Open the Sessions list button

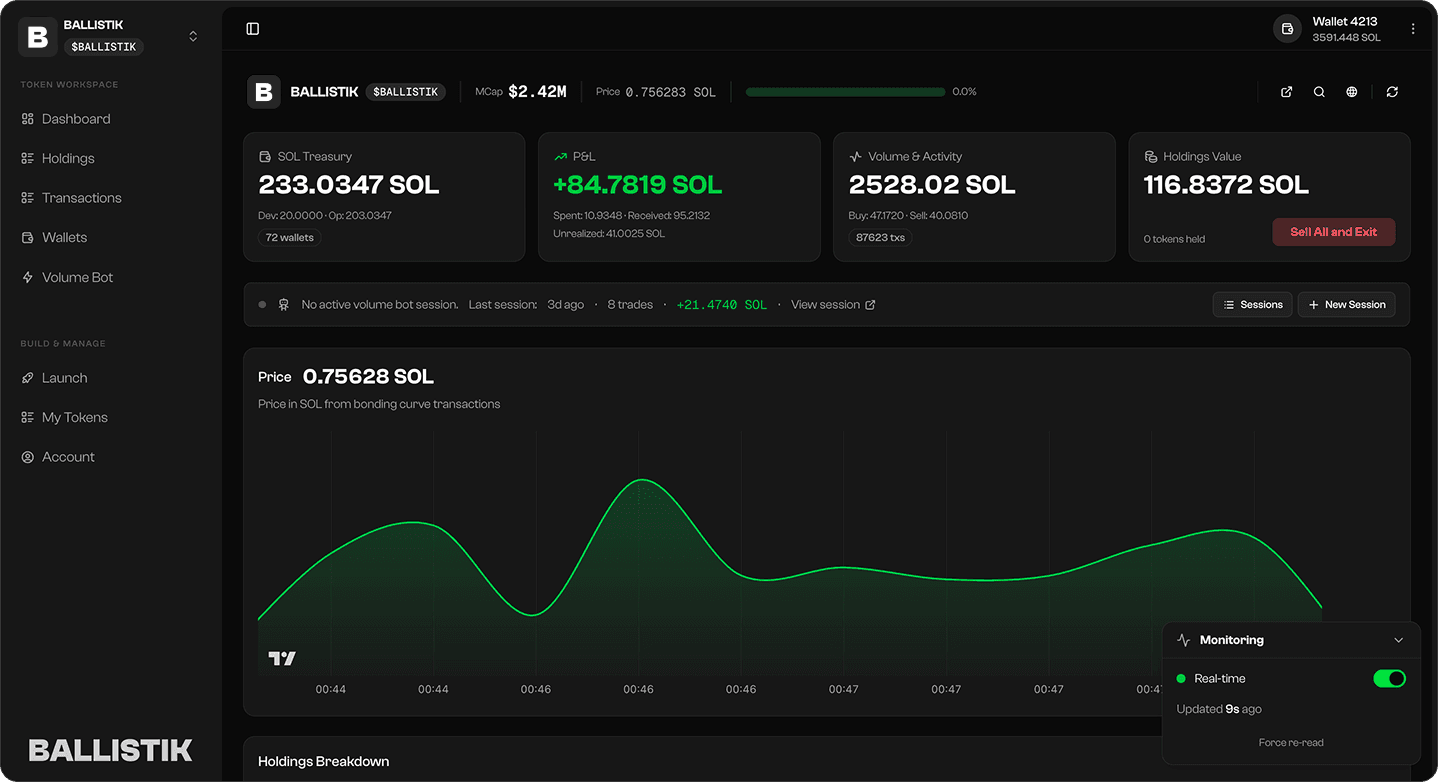point(1252,305)
